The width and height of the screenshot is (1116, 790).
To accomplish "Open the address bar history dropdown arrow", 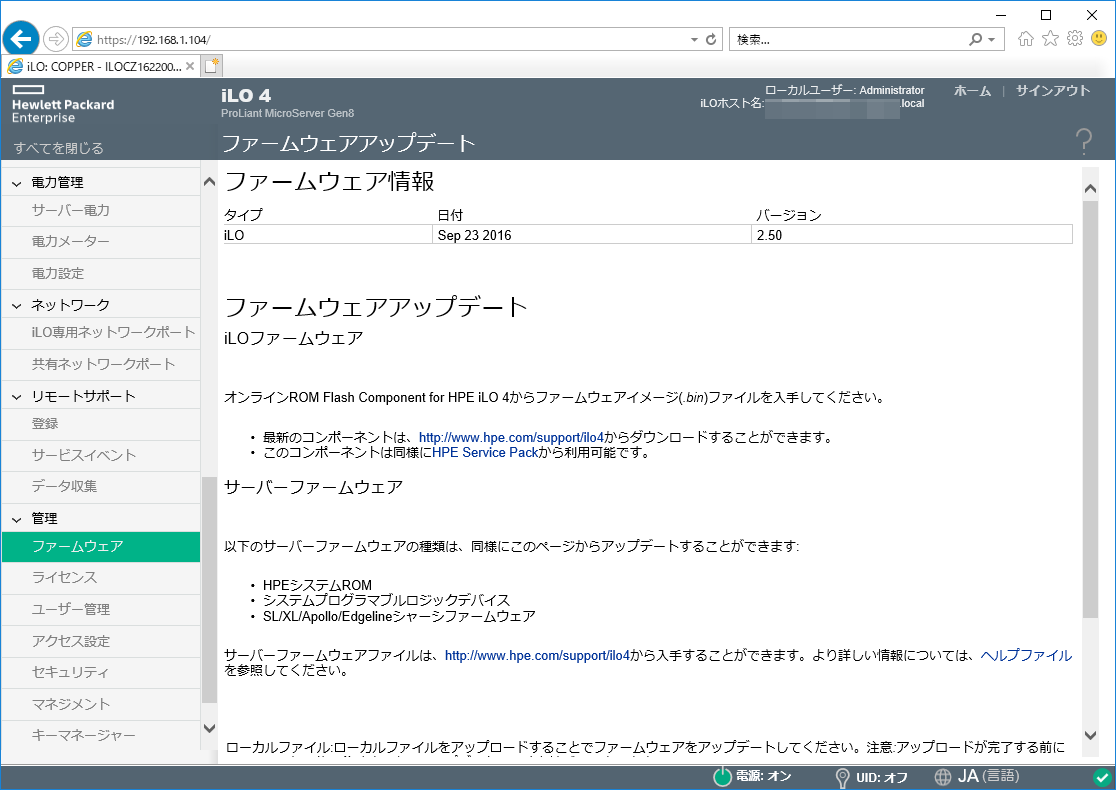I will point(694,40).
